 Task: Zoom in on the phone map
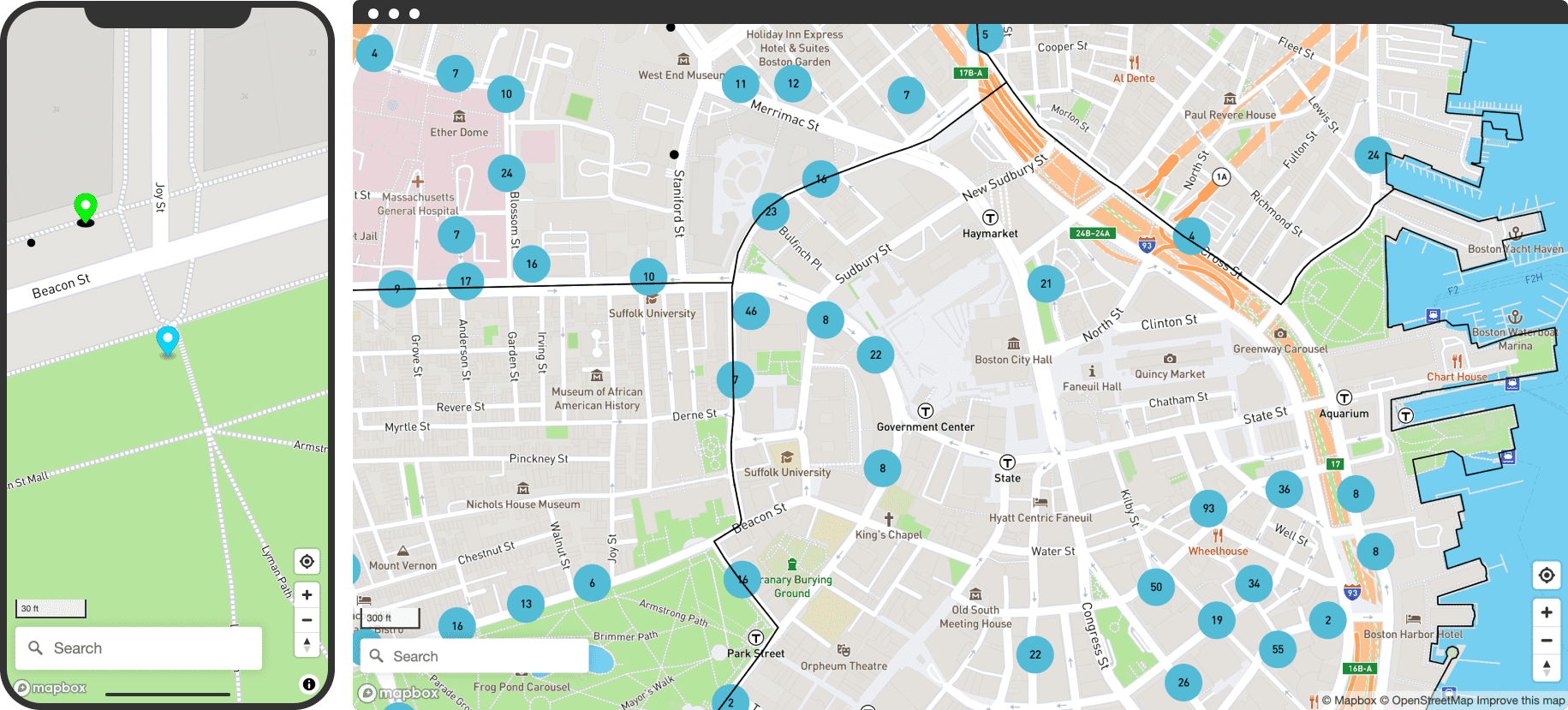coord(307,594)
